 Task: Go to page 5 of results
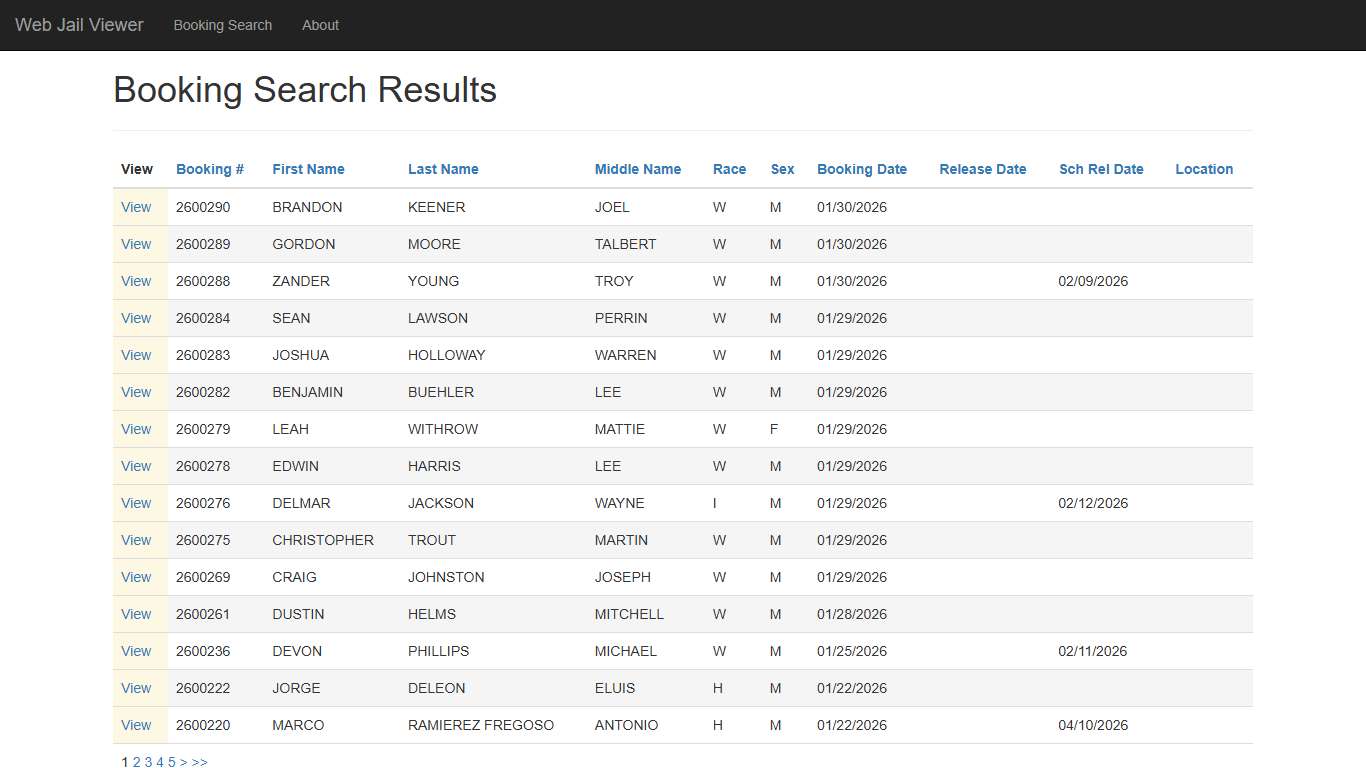171,762
